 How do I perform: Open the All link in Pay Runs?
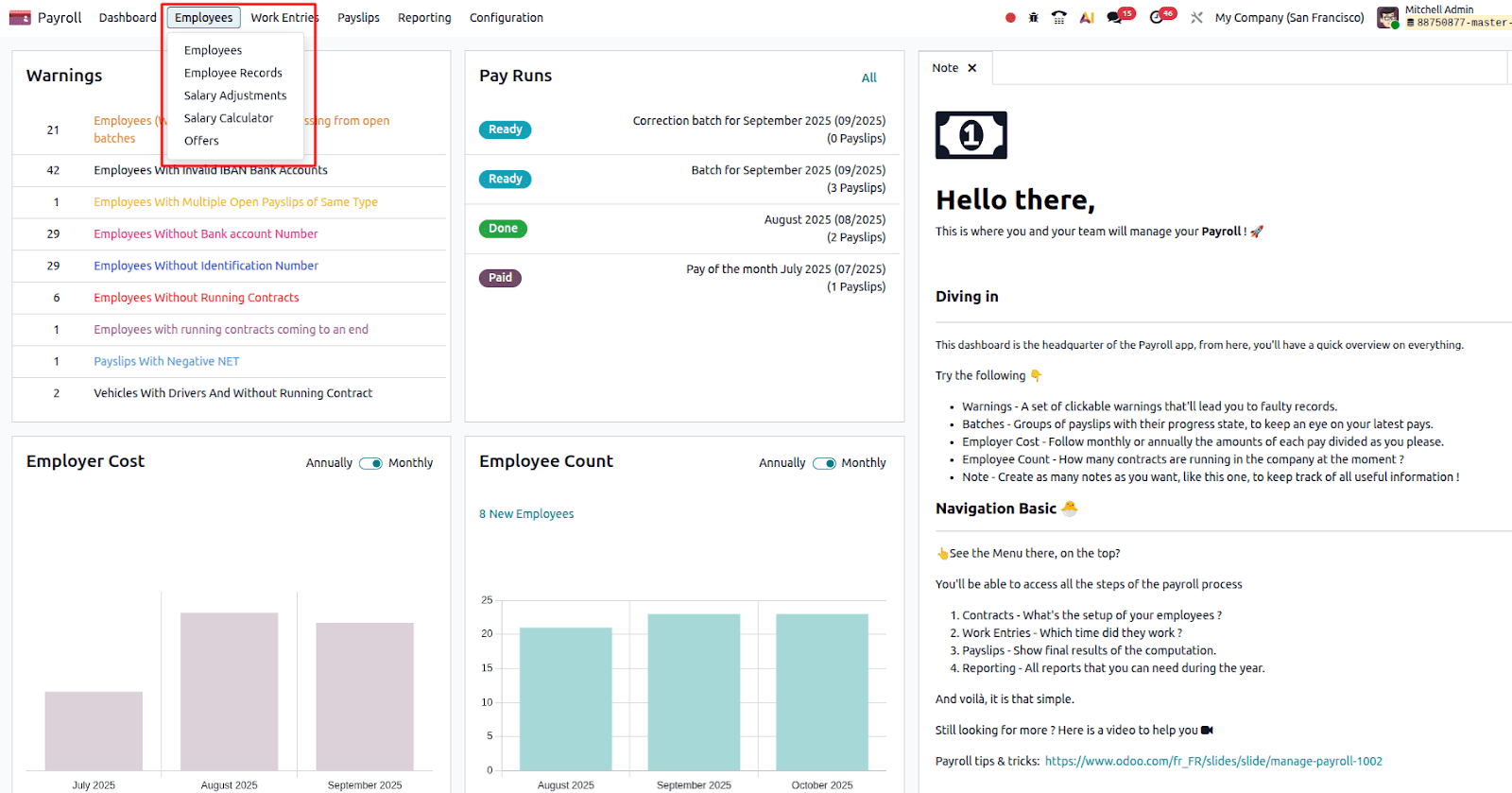[x=868, y=78]
